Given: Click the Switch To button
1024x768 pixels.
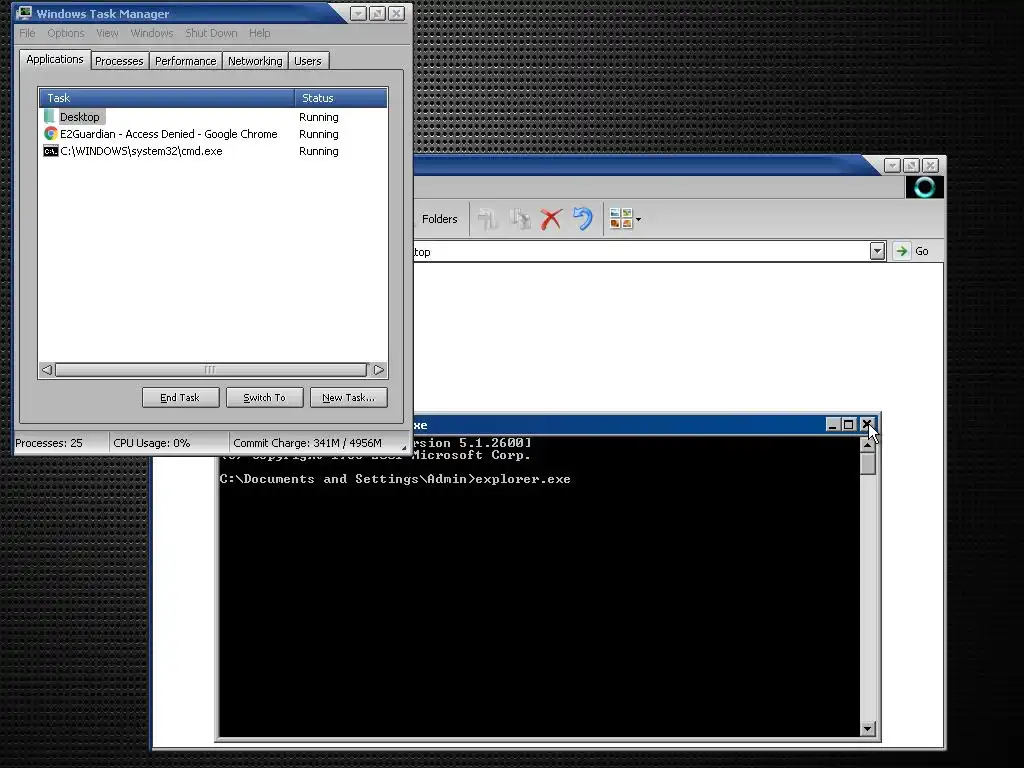Looking at the screenshot, I should tap(264, 398).
